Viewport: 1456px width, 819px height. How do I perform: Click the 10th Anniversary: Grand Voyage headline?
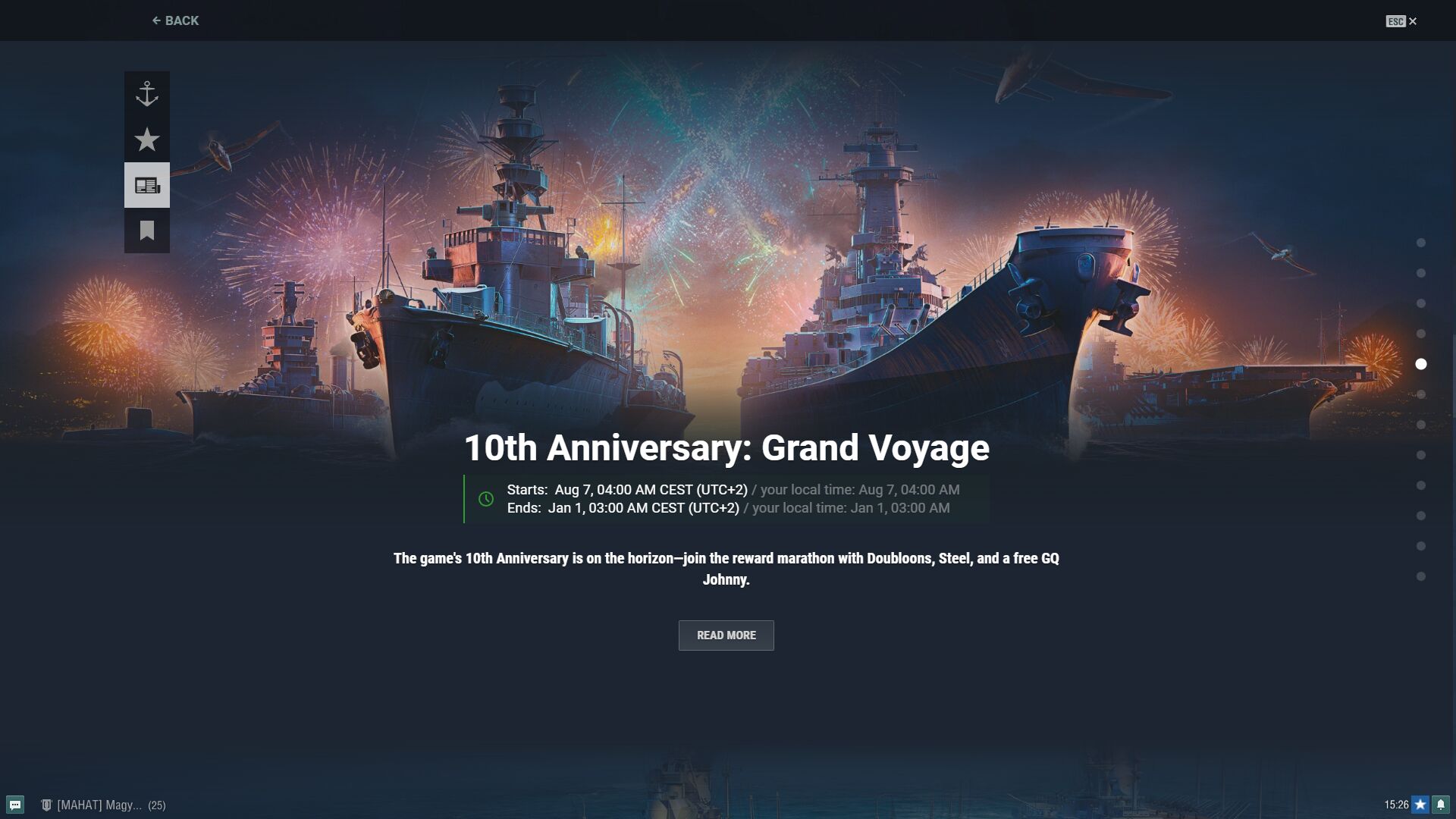point(726,447)
